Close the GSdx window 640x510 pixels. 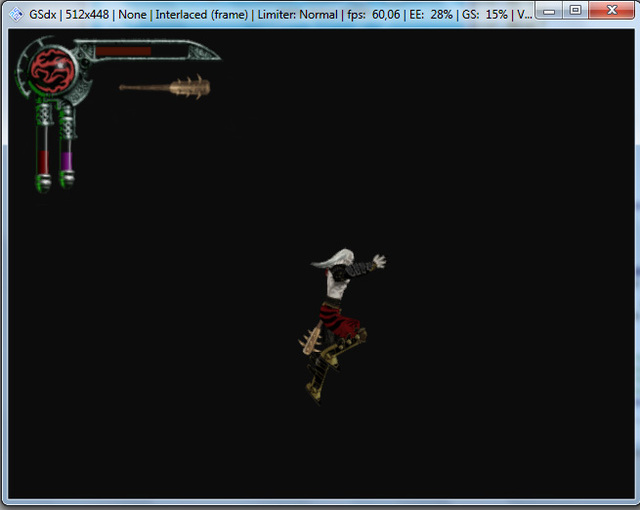click(611, 10)
